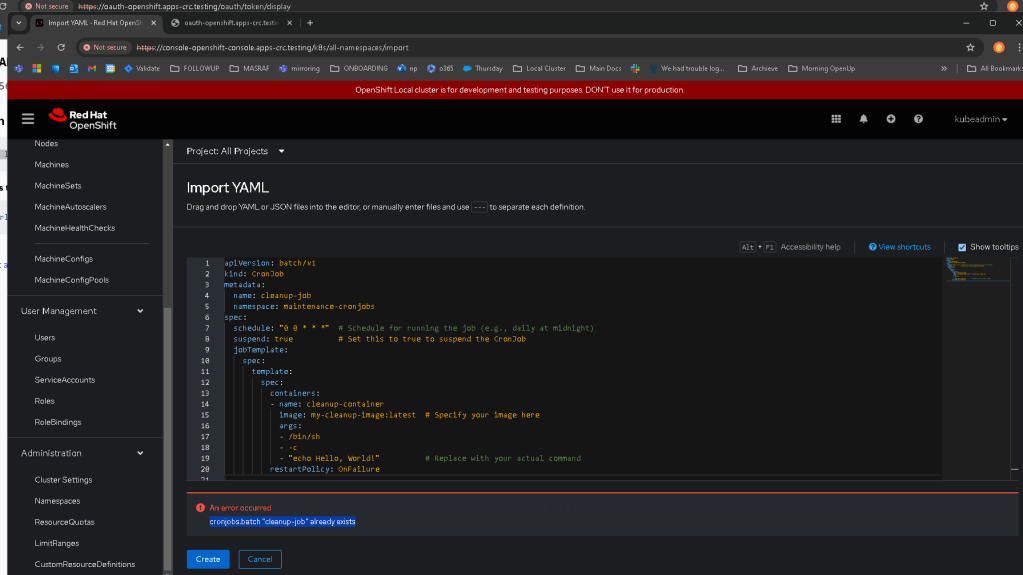1023x575 pixels.
Task: Click the plus import/add icon
Action: pos(891,119)
